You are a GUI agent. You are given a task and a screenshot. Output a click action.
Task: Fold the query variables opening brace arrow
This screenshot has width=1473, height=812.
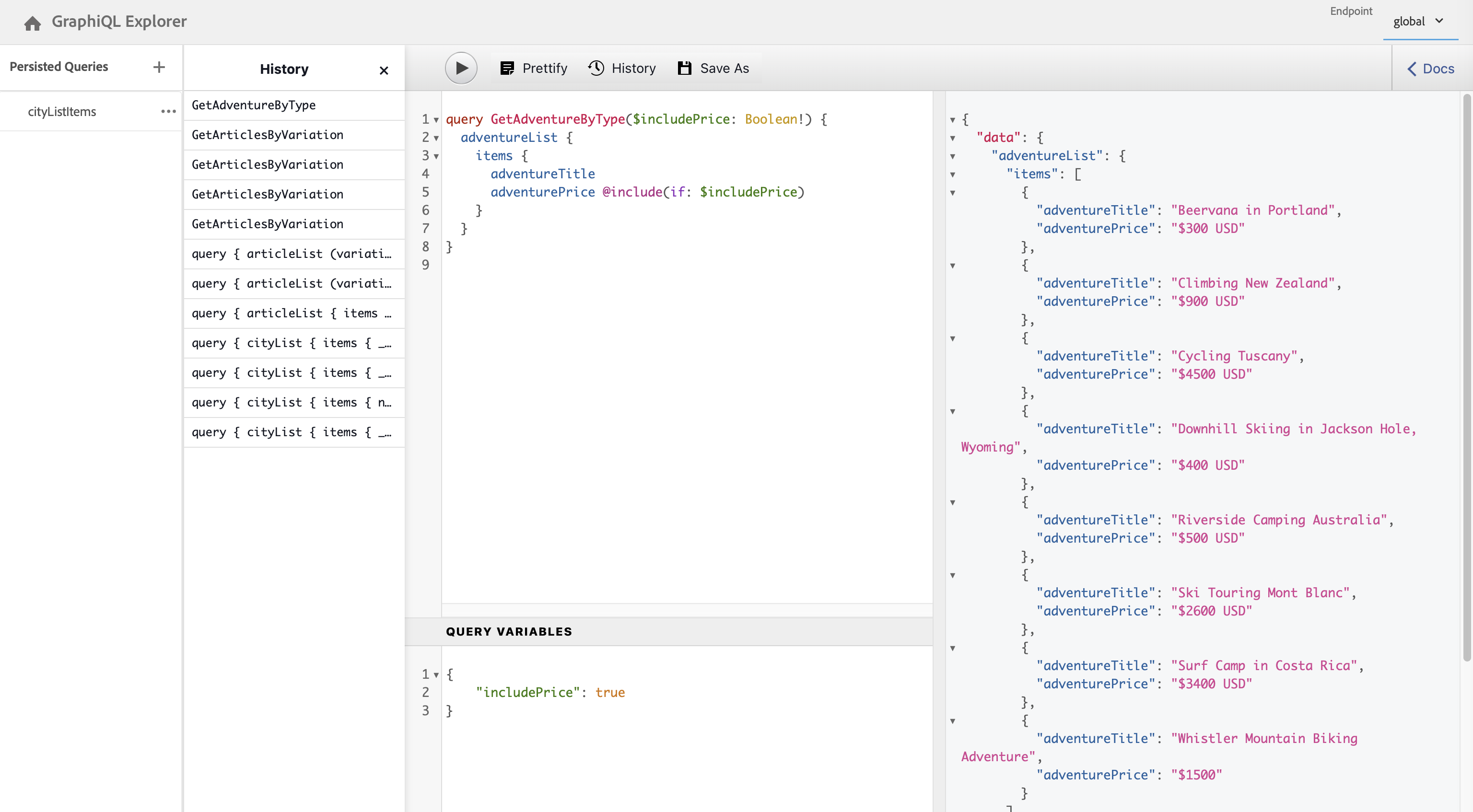click(x=436, y=675)
